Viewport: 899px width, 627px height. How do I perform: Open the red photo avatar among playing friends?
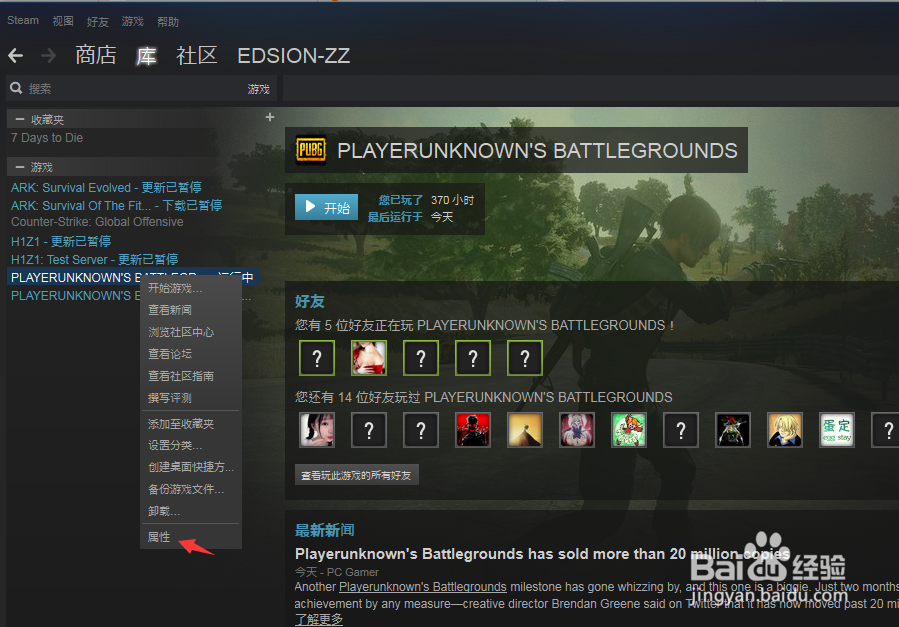[369, 358]
